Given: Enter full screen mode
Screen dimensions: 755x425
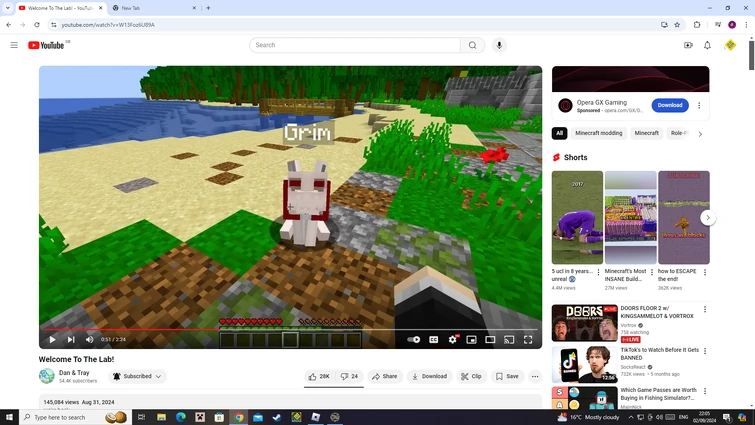Looking at the screenshot, I should (528, 339).
